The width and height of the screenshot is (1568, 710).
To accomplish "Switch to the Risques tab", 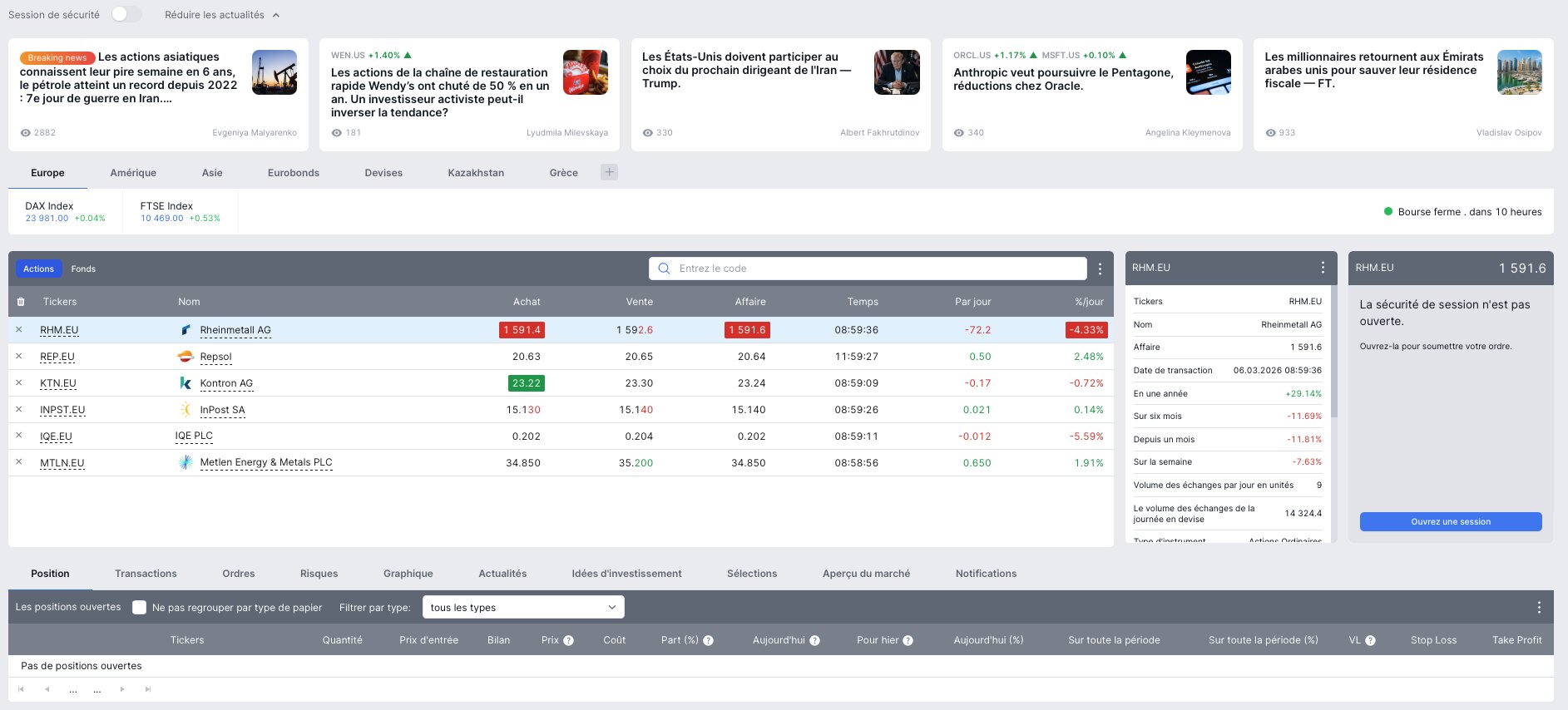I will tap(319, 574).
